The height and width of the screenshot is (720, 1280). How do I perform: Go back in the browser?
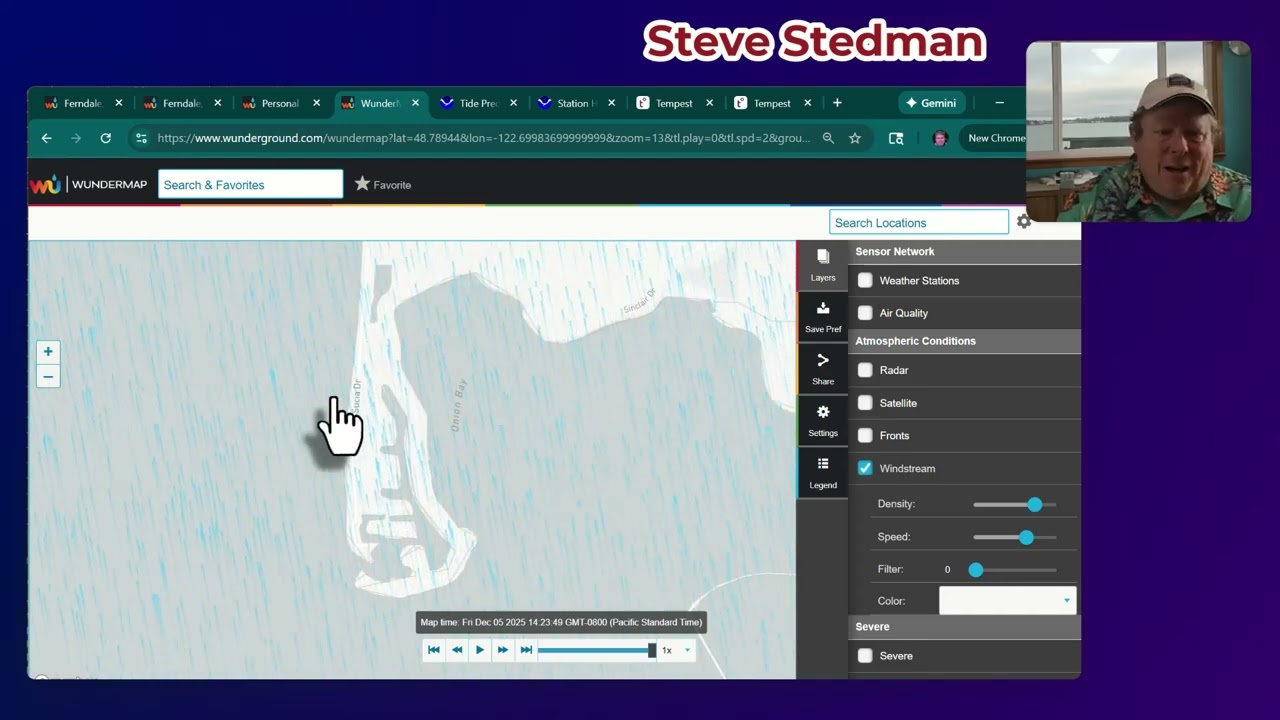pyautogui.click(x=47, y=138)
